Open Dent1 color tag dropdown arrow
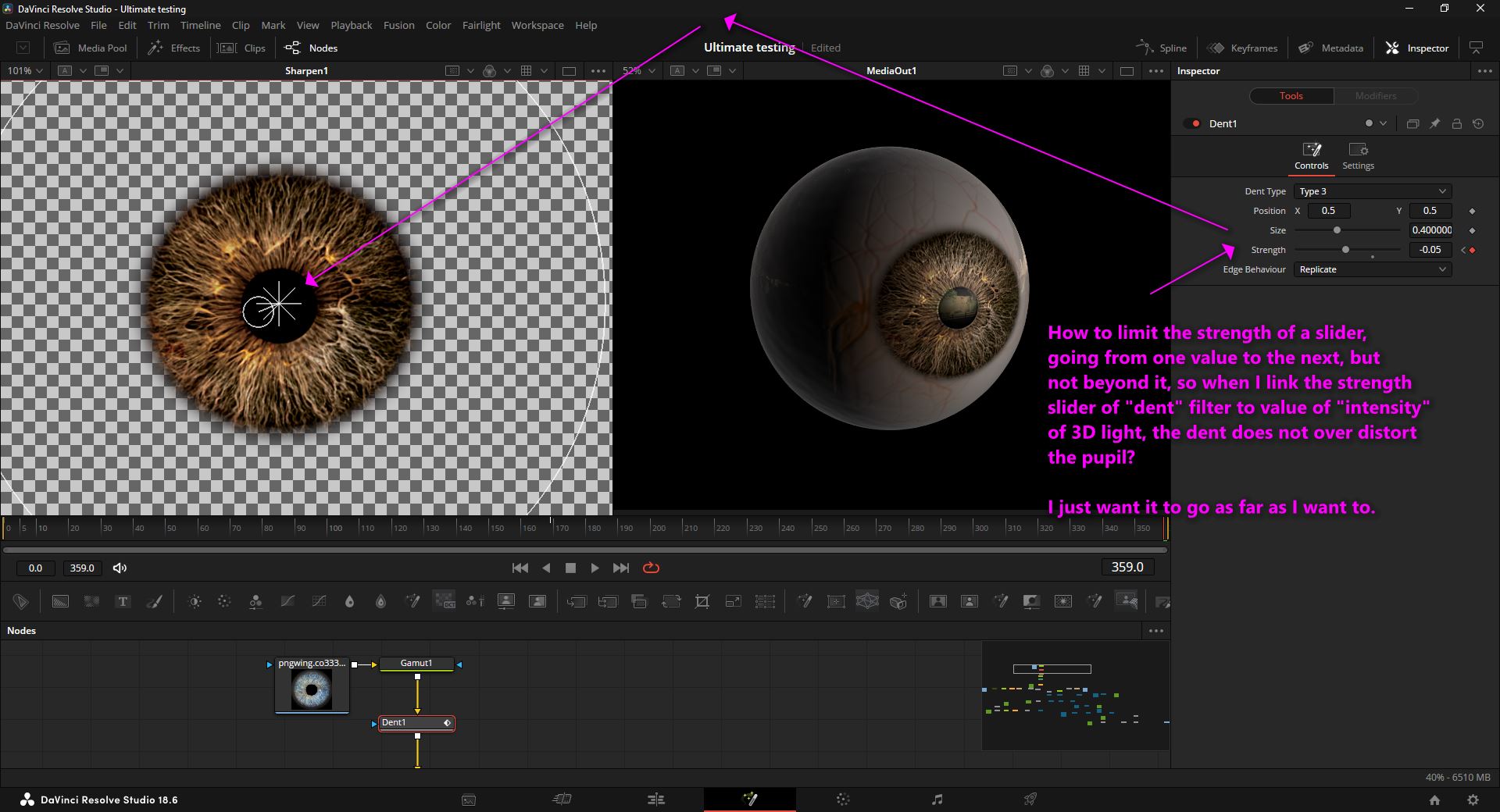 tap(1383, 123)
